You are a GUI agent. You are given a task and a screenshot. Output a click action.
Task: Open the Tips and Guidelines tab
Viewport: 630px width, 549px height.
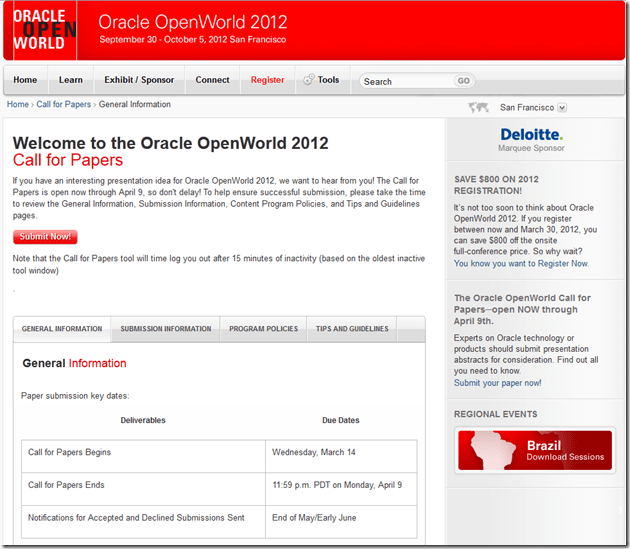coord(352,329)
